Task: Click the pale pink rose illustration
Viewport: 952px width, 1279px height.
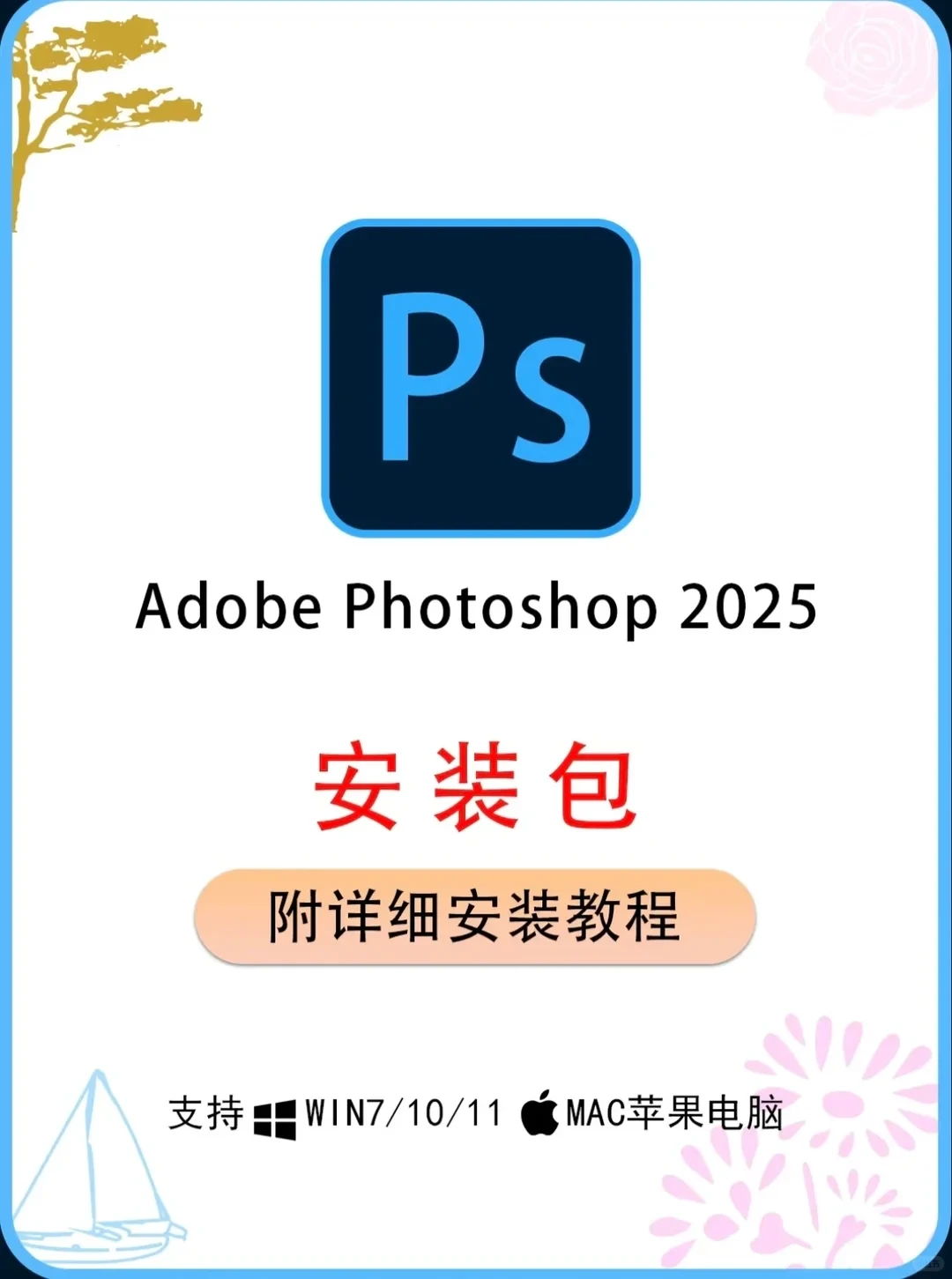Action: pyautogui.click(x=872, y=56)
